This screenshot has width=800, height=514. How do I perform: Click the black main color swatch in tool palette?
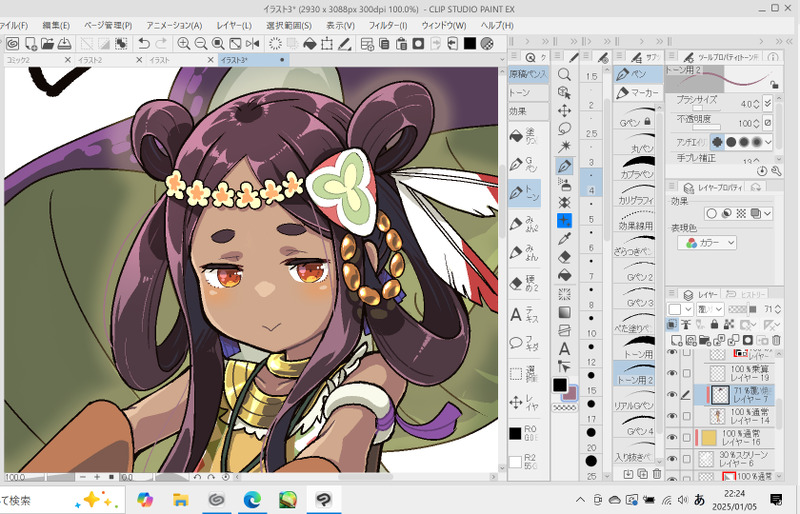point(560,385)
